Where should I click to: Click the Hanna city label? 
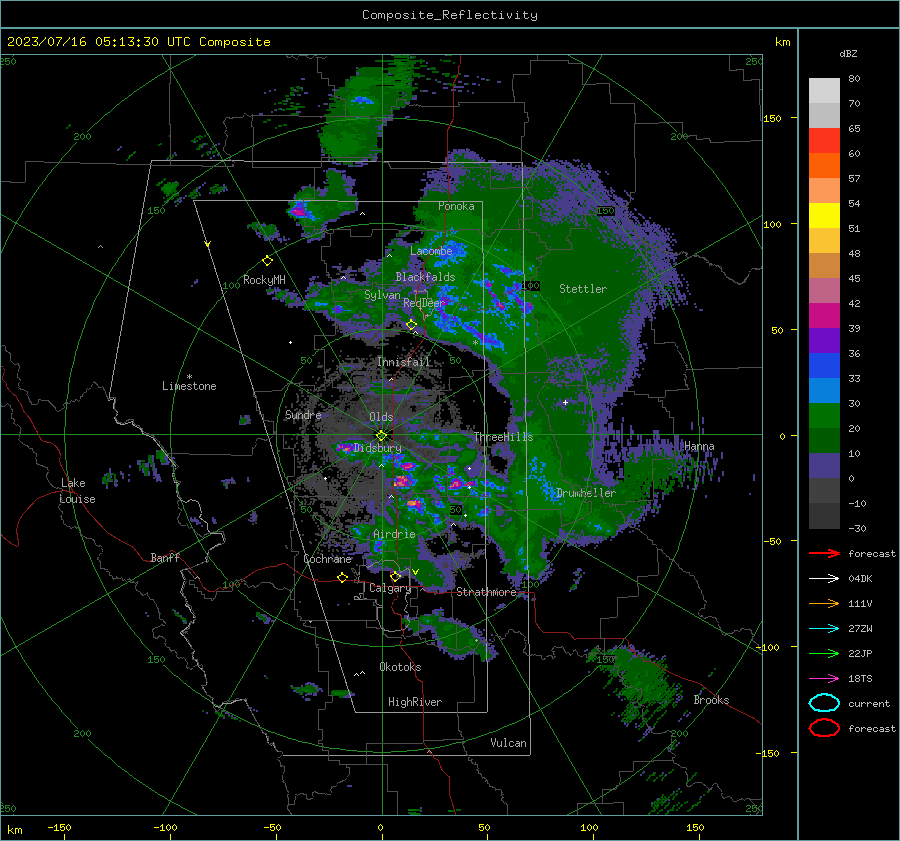[699, 446]
